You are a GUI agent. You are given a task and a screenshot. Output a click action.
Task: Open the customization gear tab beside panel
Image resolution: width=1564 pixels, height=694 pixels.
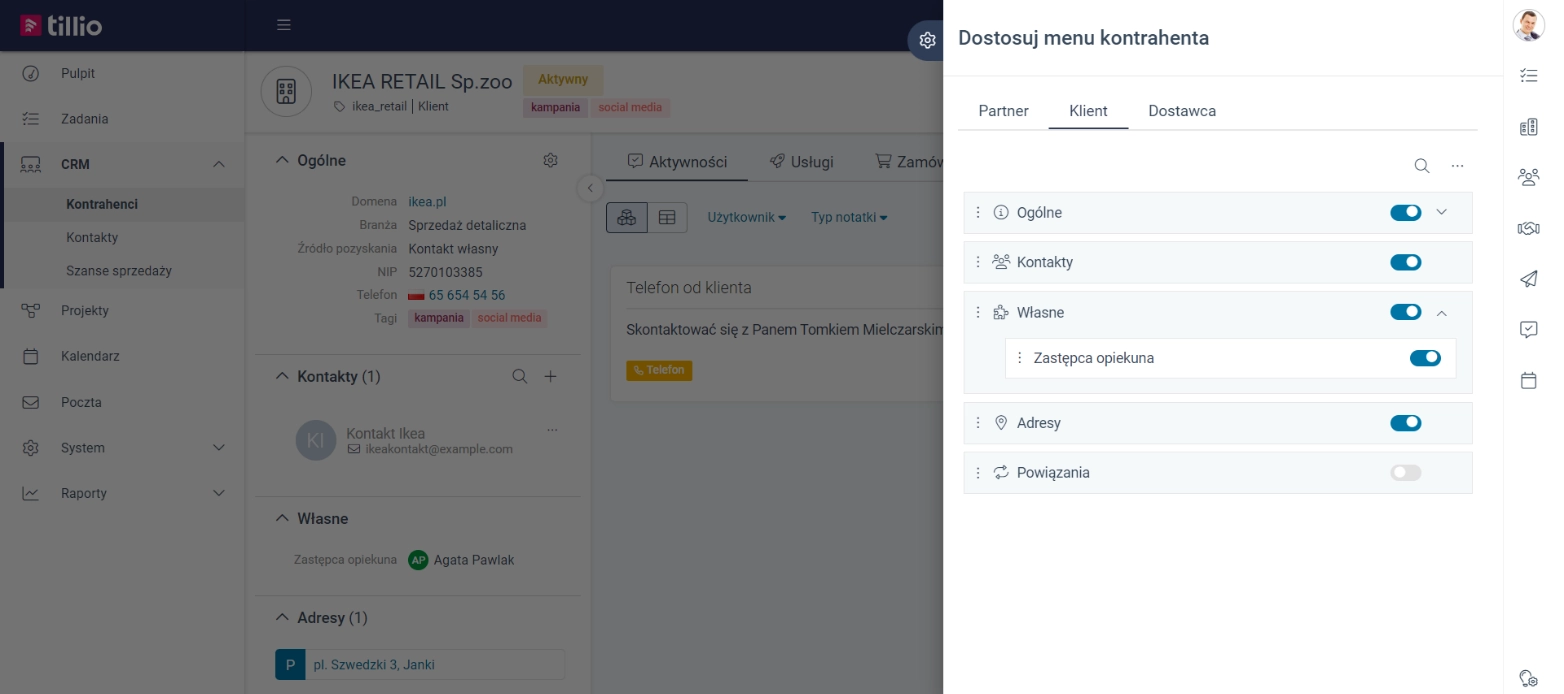tap(927, 40)
